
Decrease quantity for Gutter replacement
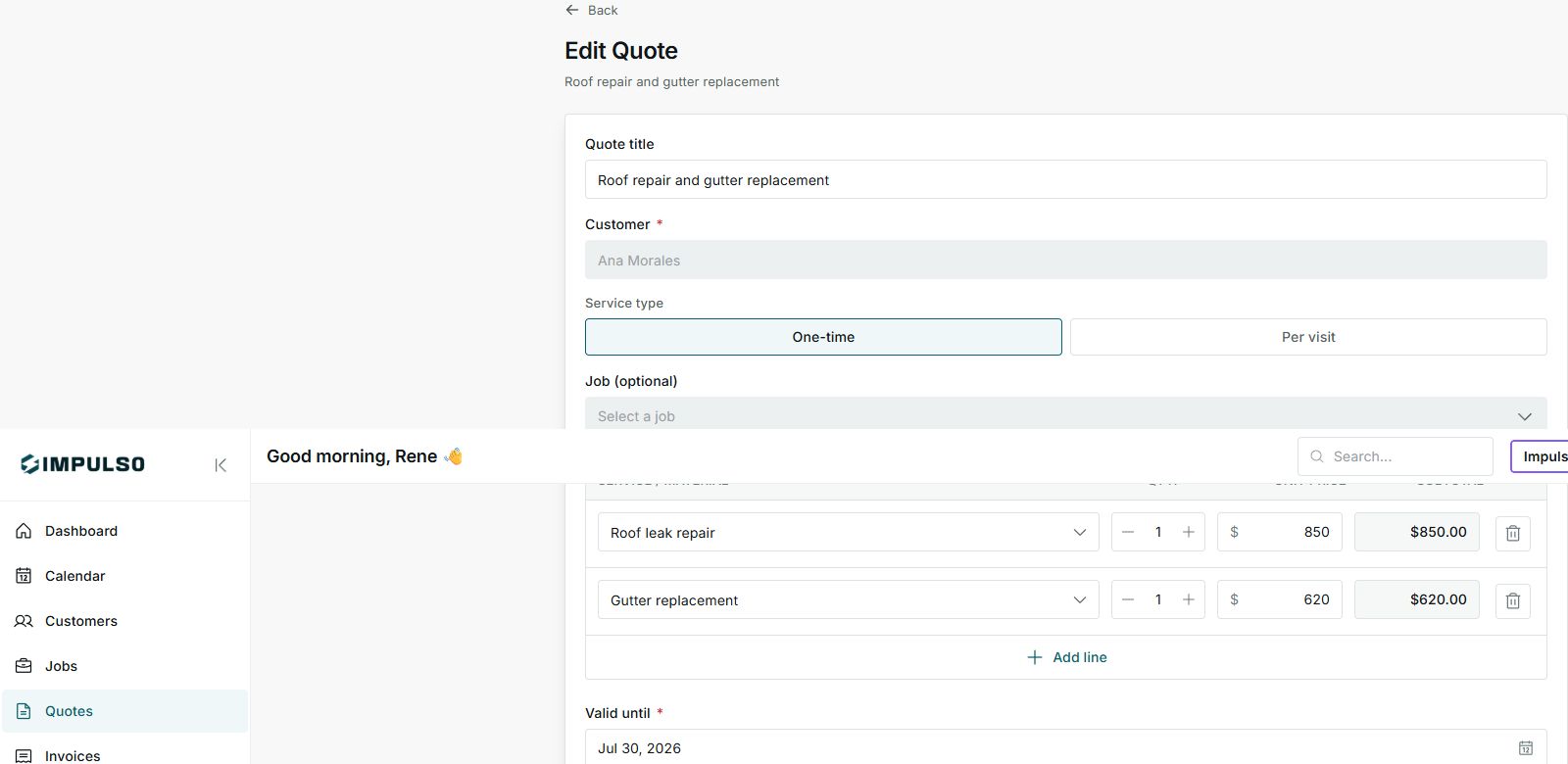[1128, 599]
